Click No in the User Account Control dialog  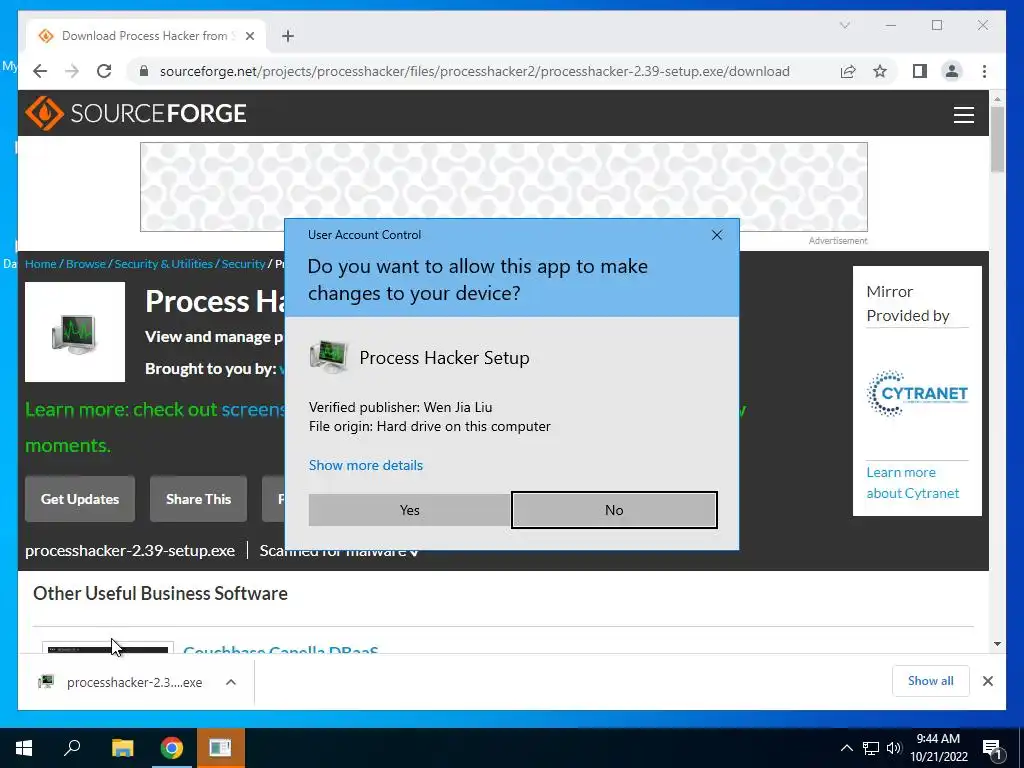pyautogui.click(x=614, y=510)
